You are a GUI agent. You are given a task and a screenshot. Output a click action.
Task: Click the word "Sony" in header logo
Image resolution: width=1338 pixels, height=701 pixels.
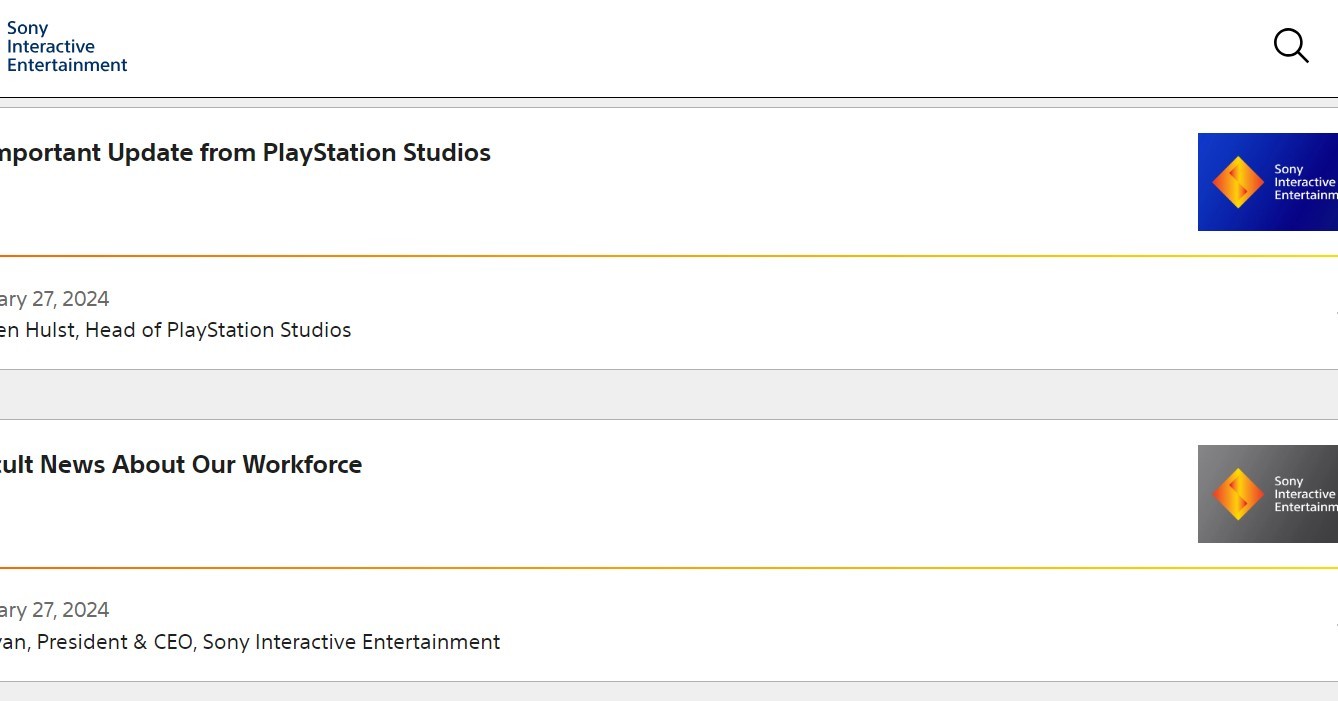click(x=27, y=28)
